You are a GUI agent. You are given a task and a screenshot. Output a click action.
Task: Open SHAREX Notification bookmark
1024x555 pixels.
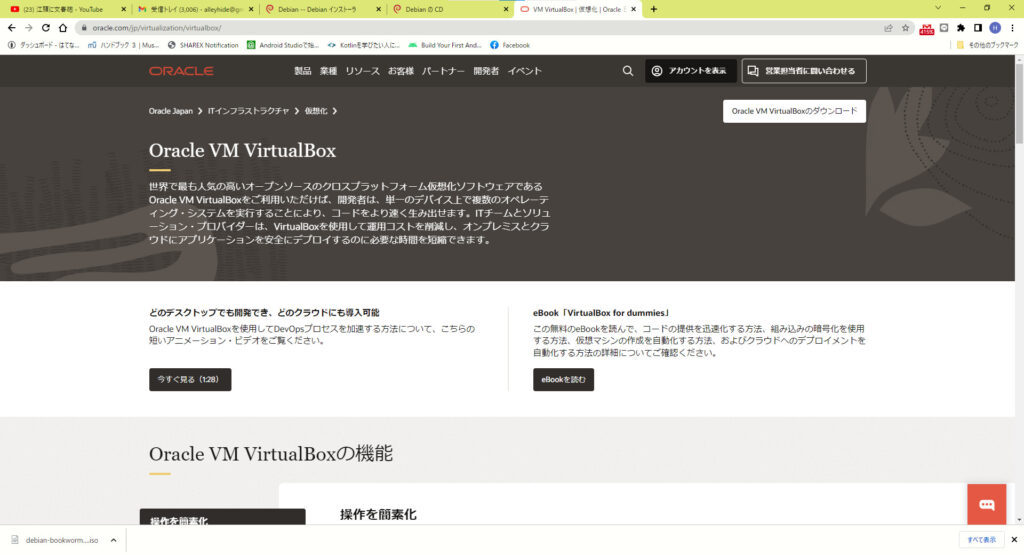202,45
